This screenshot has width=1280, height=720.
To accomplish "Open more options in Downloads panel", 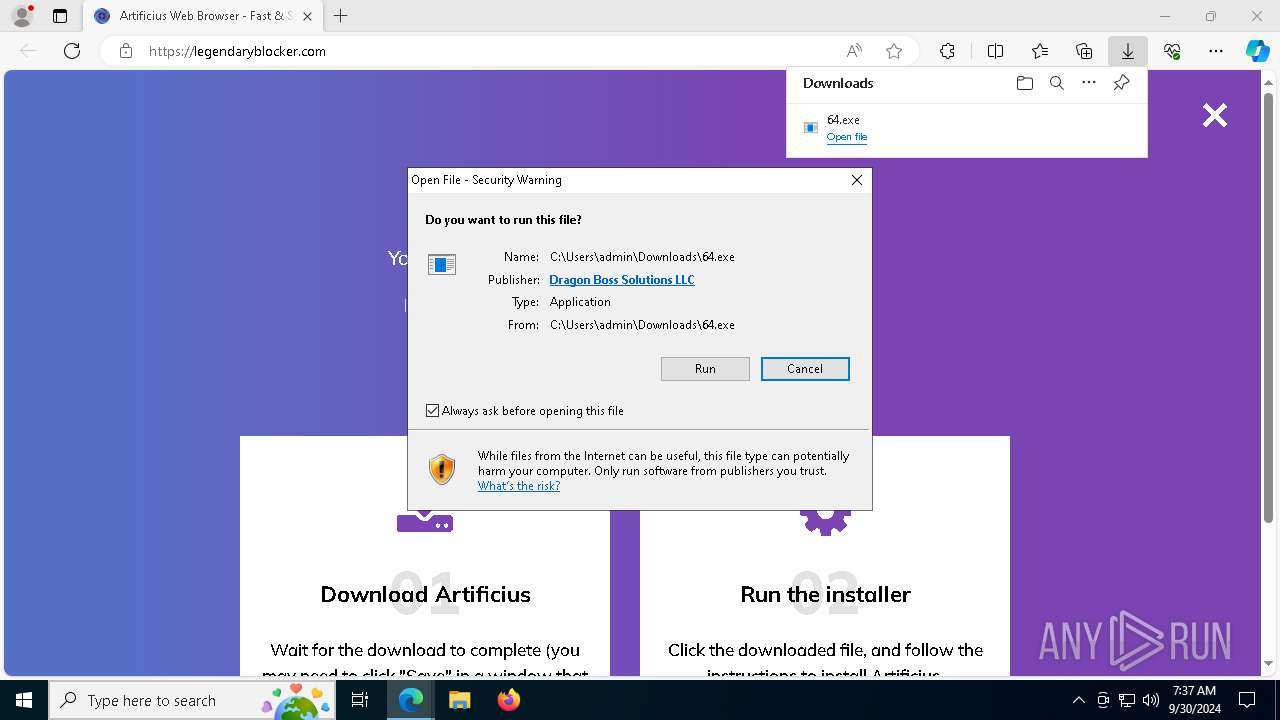I will click(x=1089, y=83).
